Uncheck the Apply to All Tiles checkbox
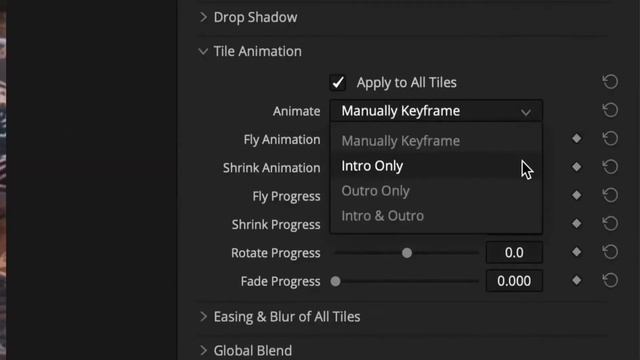Screen dimensions: 640x360 coord(338,82)
